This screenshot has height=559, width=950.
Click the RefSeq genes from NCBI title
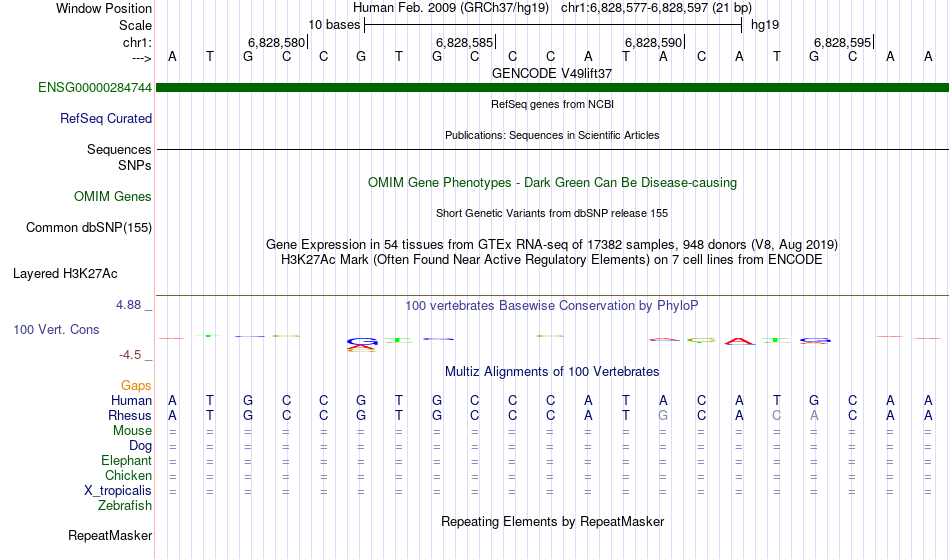click(552, 104)
